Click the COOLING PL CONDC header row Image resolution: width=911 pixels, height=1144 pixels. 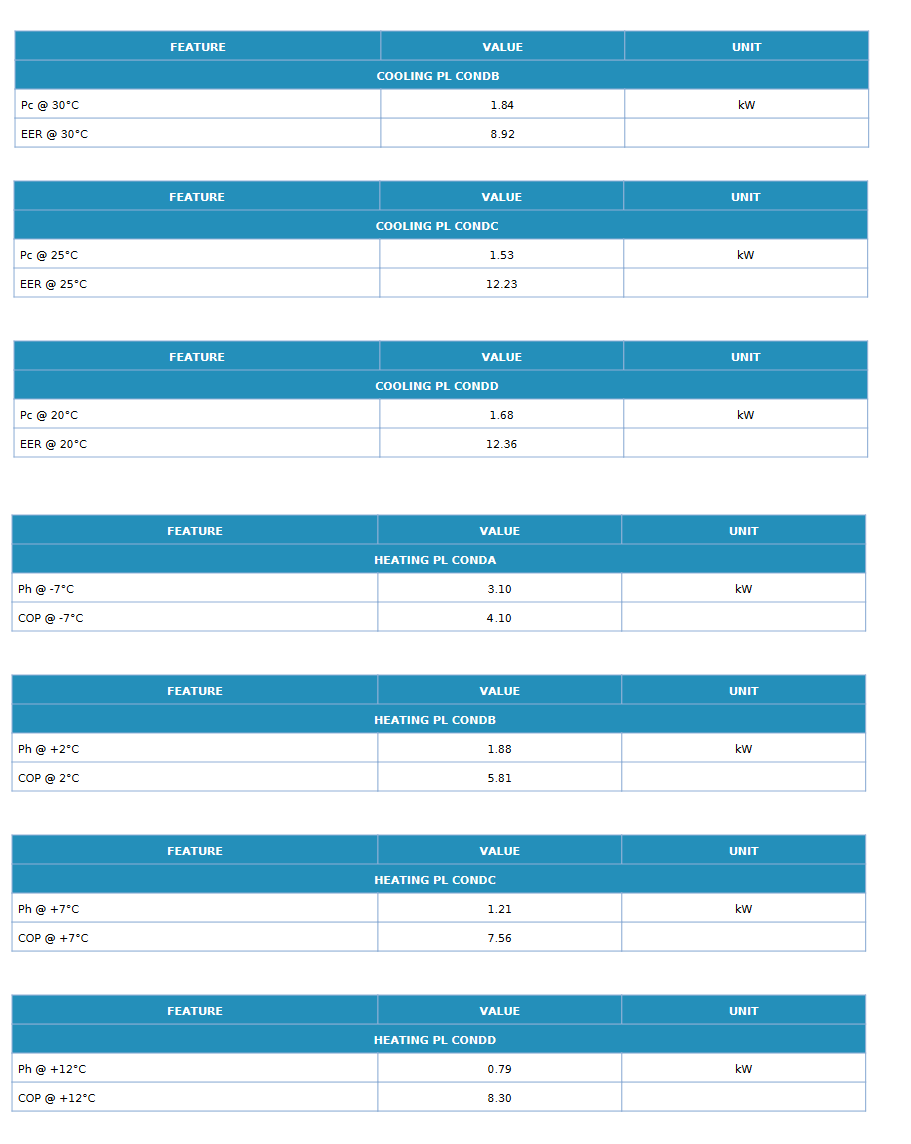coord(437,226)
